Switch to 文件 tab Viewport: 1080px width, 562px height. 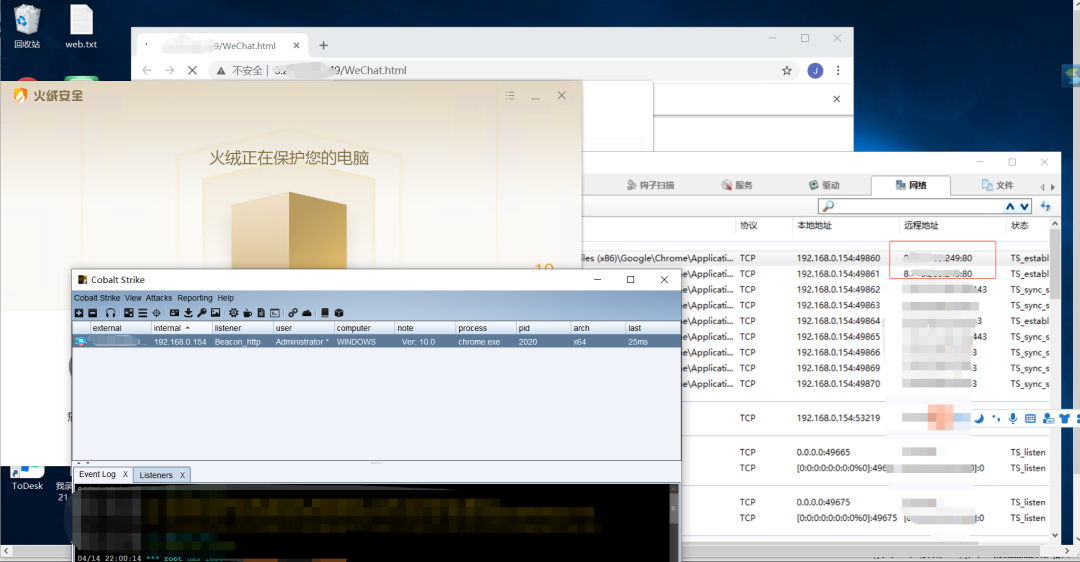pyautogui.click(x=997, y=185)
